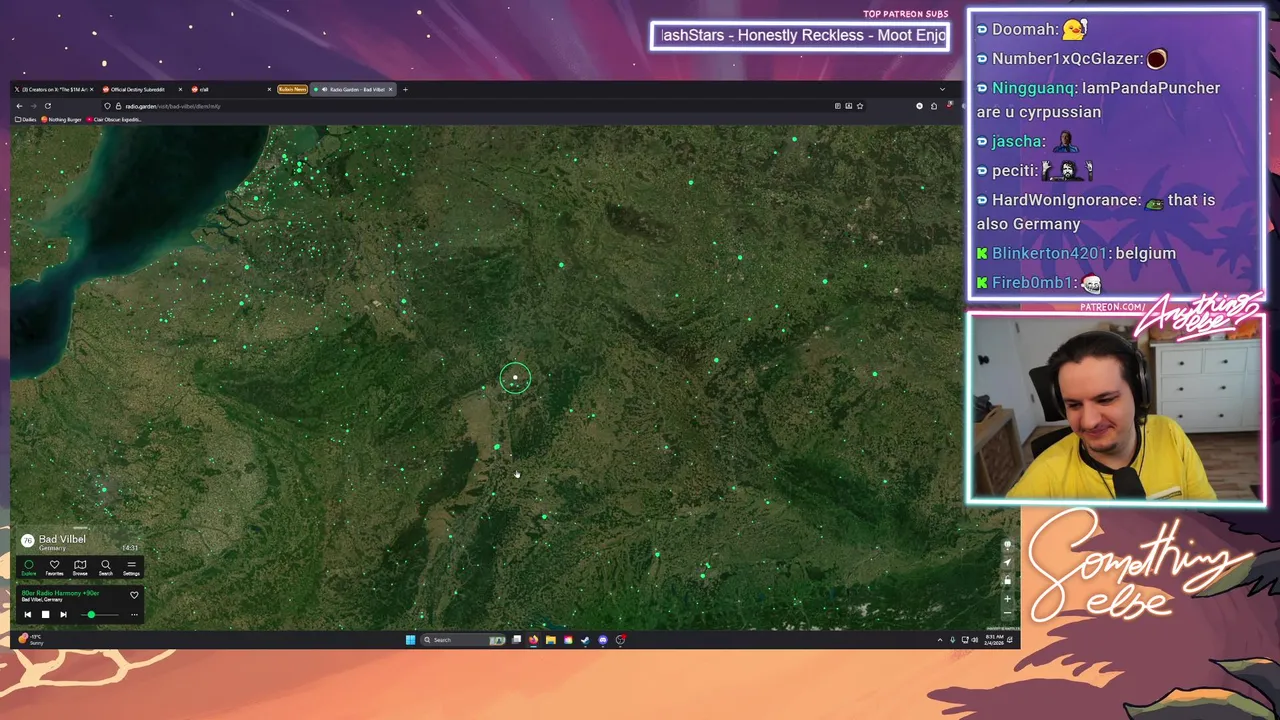Switch to Creators on X browser tab

click(x=53, y=89)
